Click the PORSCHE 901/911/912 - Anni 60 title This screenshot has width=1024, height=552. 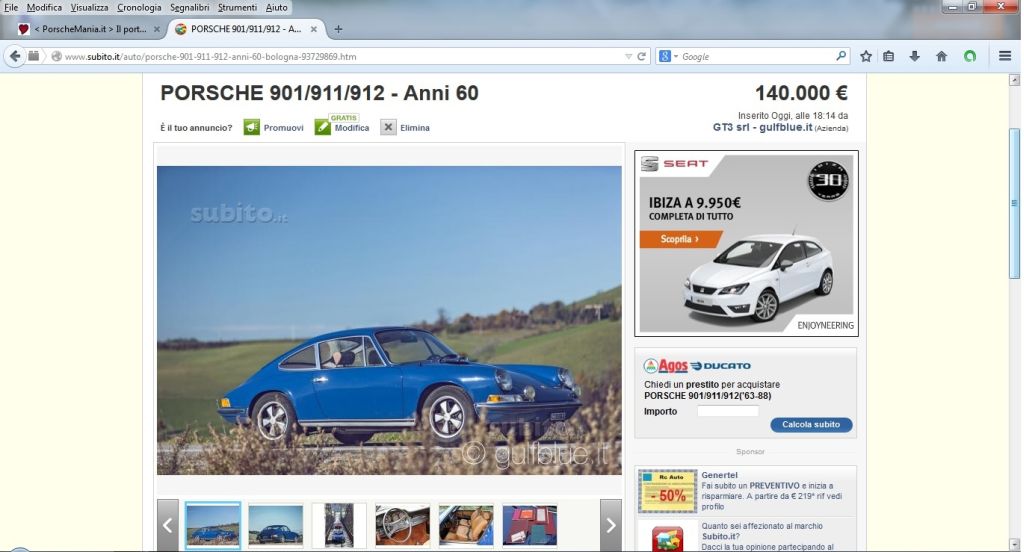point(319,93)
